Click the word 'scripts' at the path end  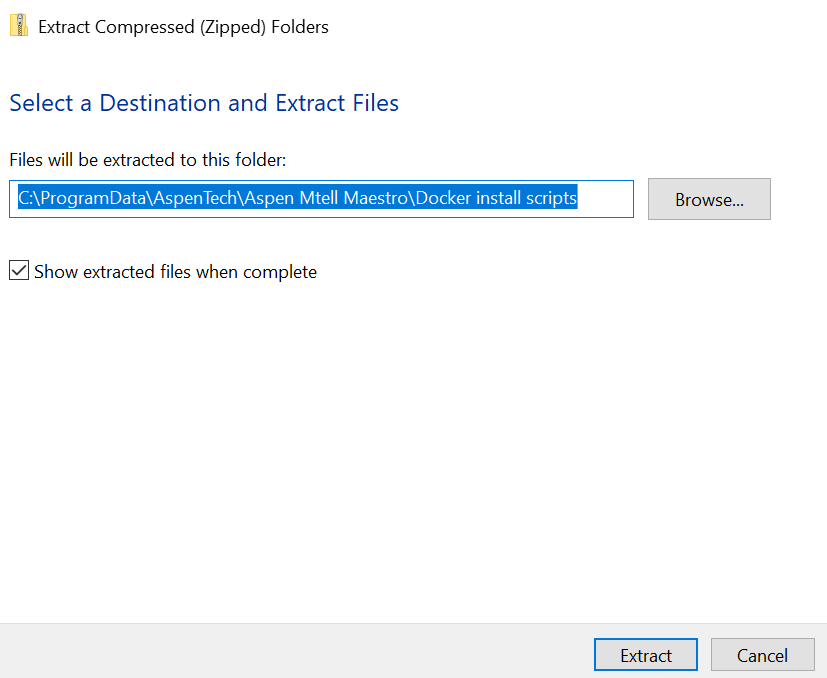pyautogui.click(x=551, y=198)
